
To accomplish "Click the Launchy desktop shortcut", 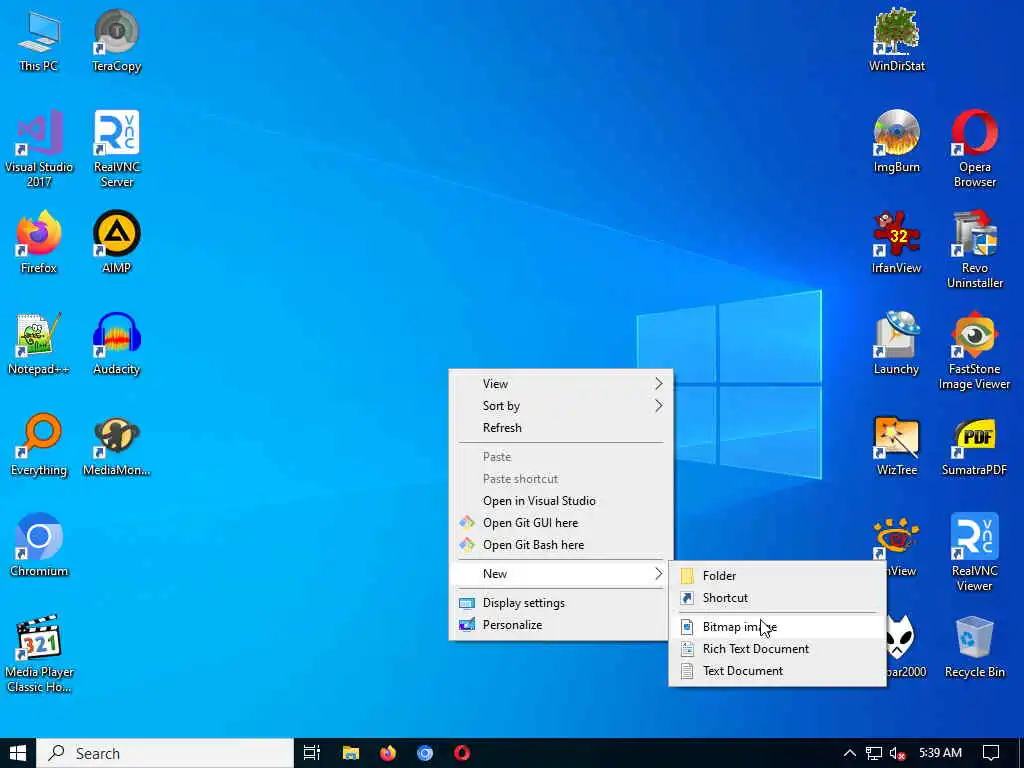I will 897,344.
